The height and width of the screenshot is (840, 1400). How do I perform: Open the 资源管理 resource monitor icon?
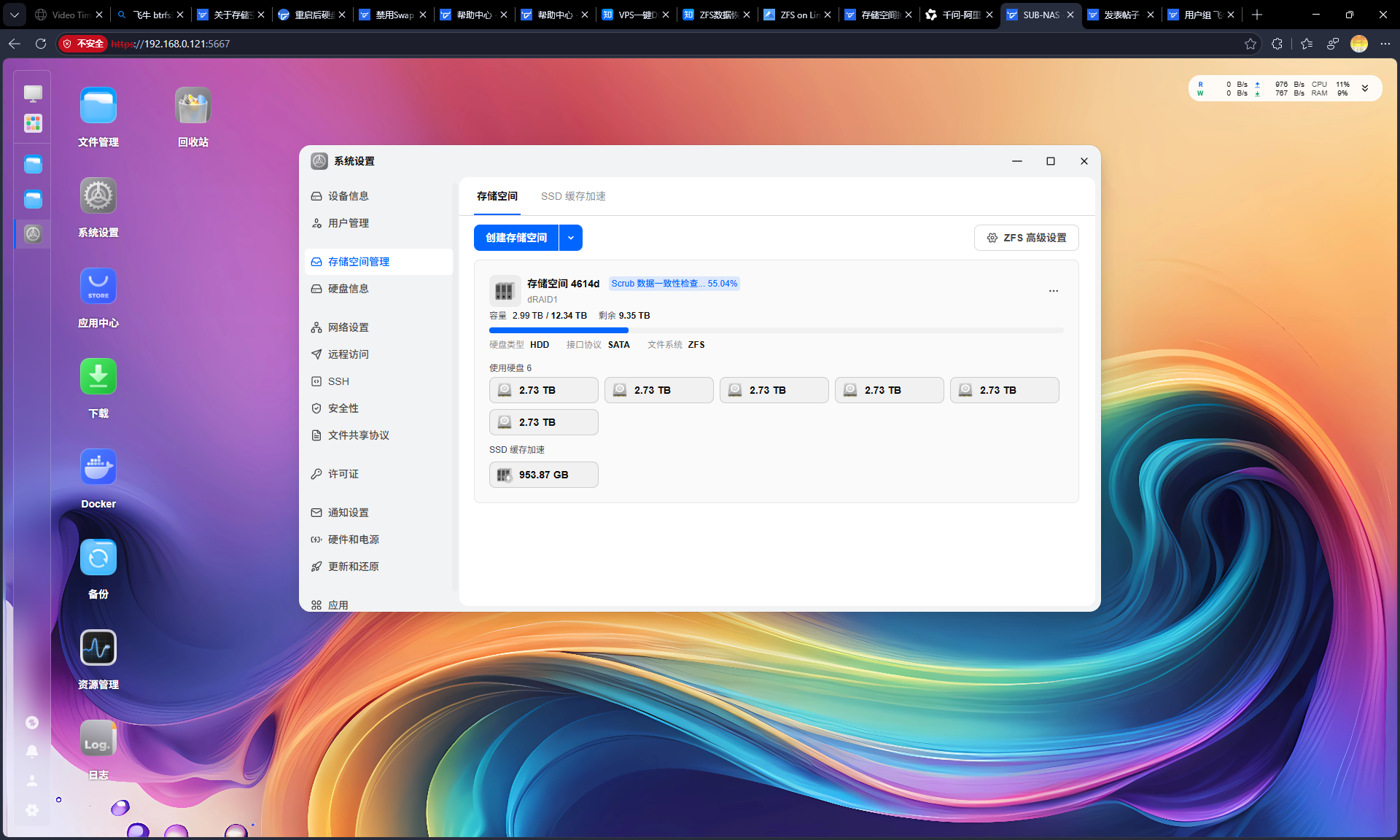point(98,648)
